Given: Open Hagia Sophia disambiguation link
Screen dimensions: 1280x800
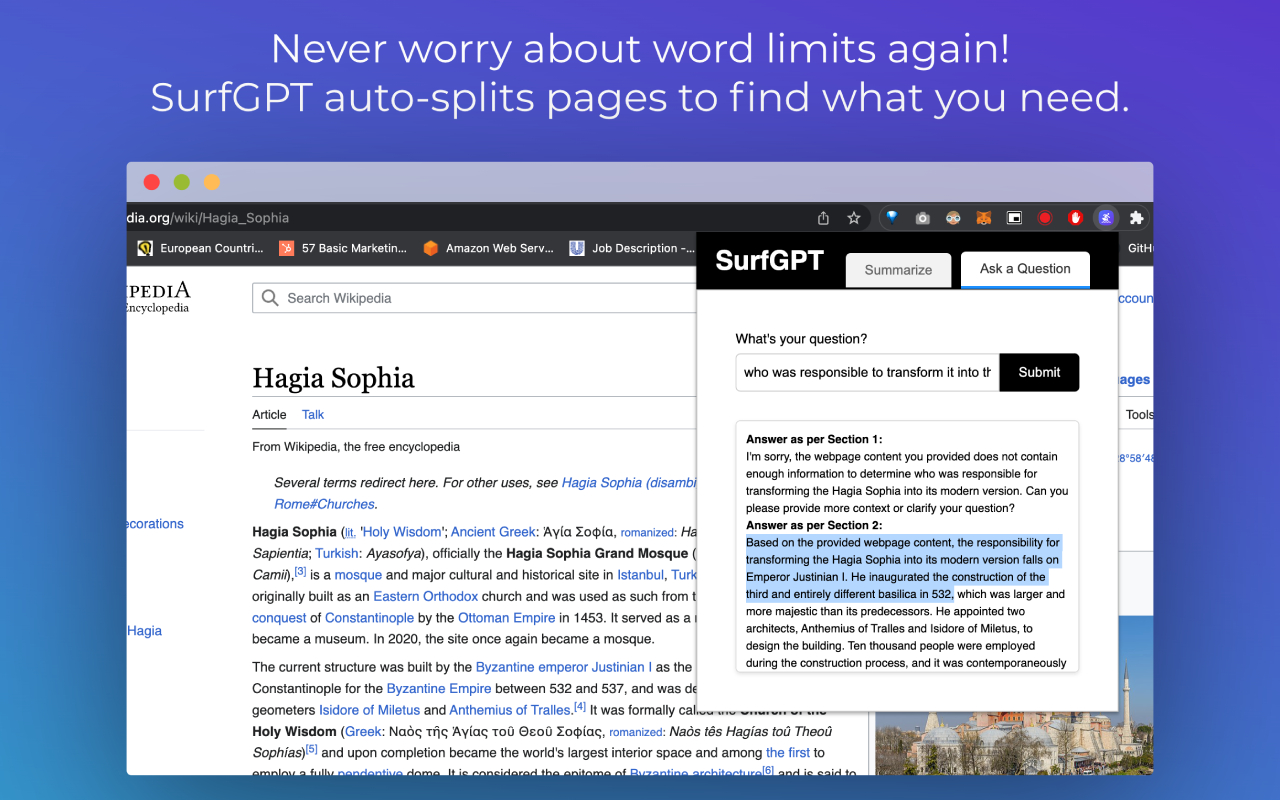Looking at the screenshot, I should click(629, 482).
